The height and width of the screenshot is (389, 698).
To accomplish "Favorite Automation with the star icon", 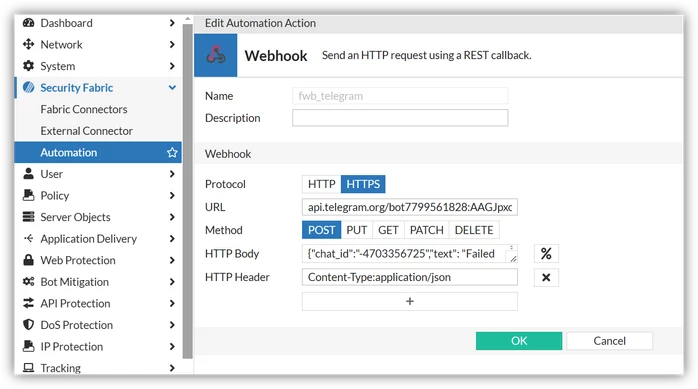I will tap(172, 152).
